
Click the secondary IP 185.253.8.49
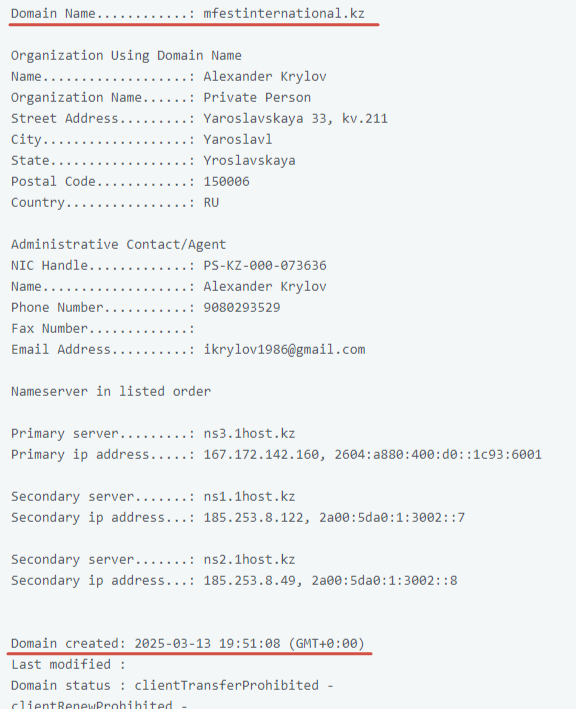pos(249,580)
